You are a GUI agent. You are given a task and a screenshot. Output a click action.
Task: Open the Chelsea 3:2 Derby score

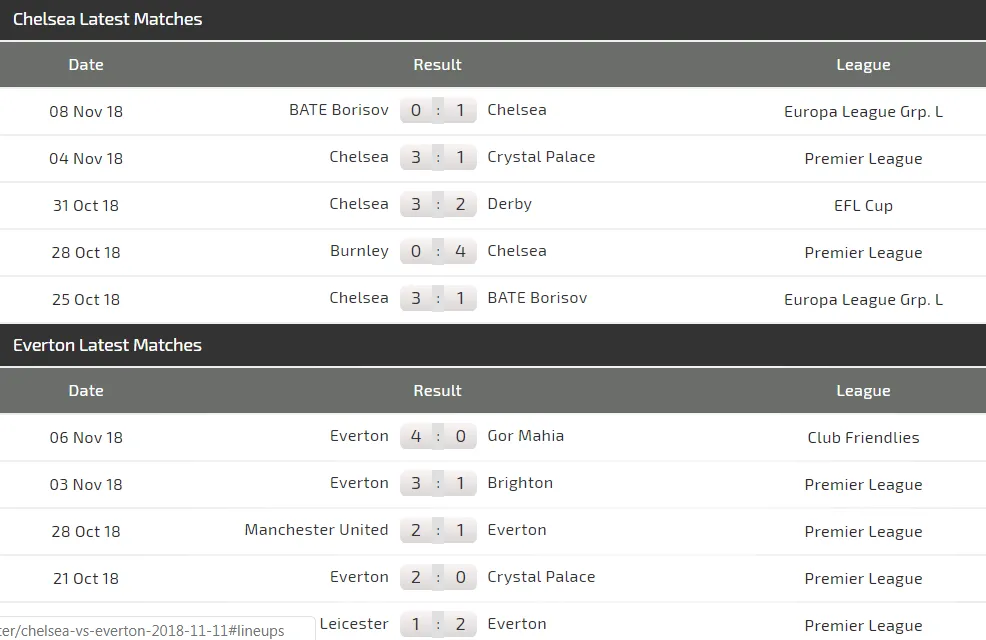(x=438, y=205)
